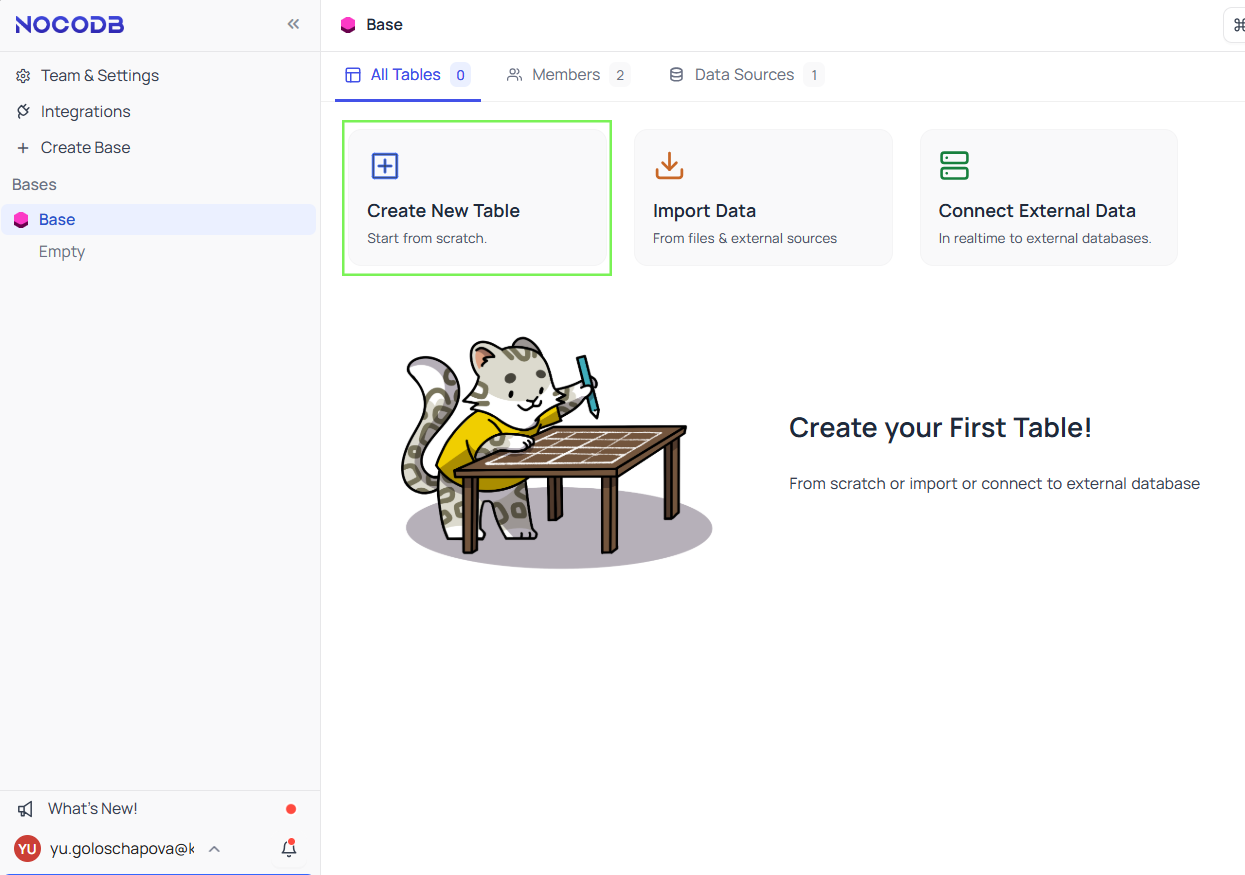Switch to the Members tab

pyautogui.click(x=567, y=75)
